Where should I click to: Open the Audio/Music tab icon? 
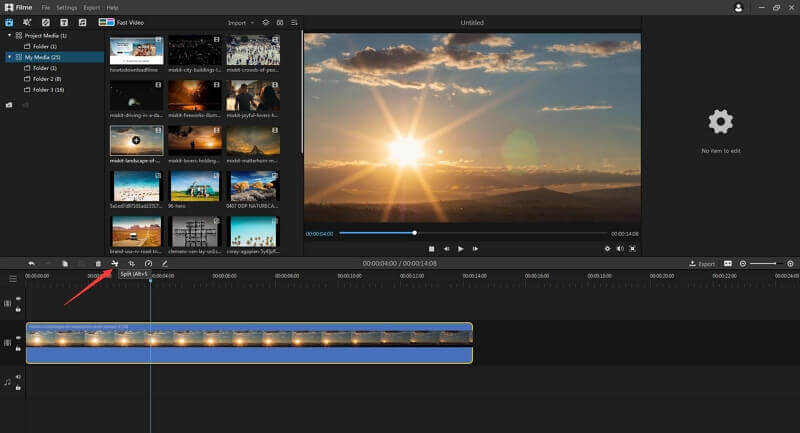tap(82, 22)
